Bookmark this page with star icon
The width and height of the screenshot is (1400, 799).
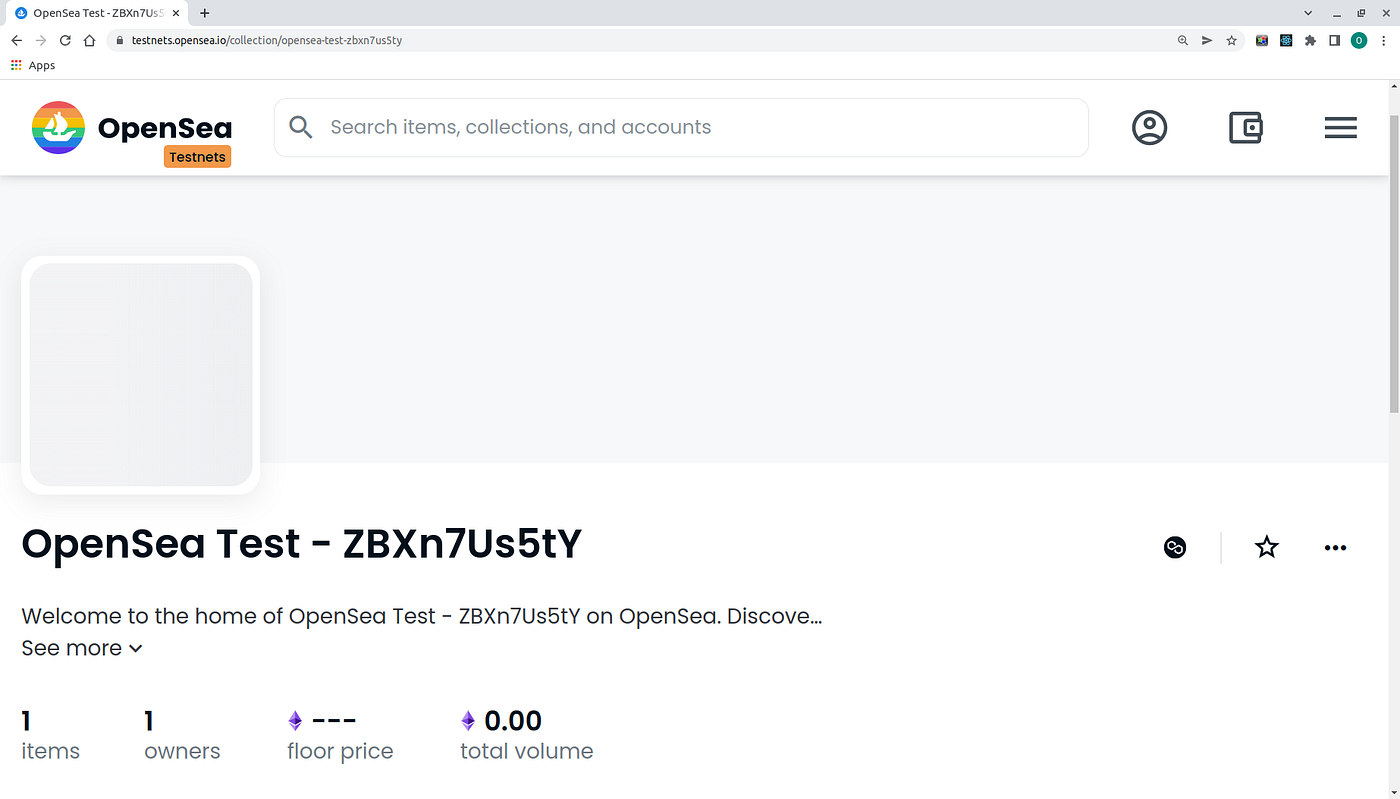pyautogui.click(x=1231, y=40)
